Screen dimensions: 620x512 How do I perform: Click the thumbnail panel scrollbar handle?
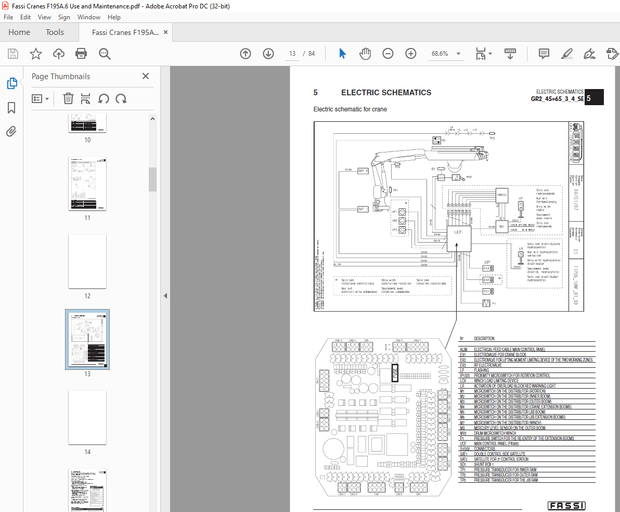tap(153, 179)
